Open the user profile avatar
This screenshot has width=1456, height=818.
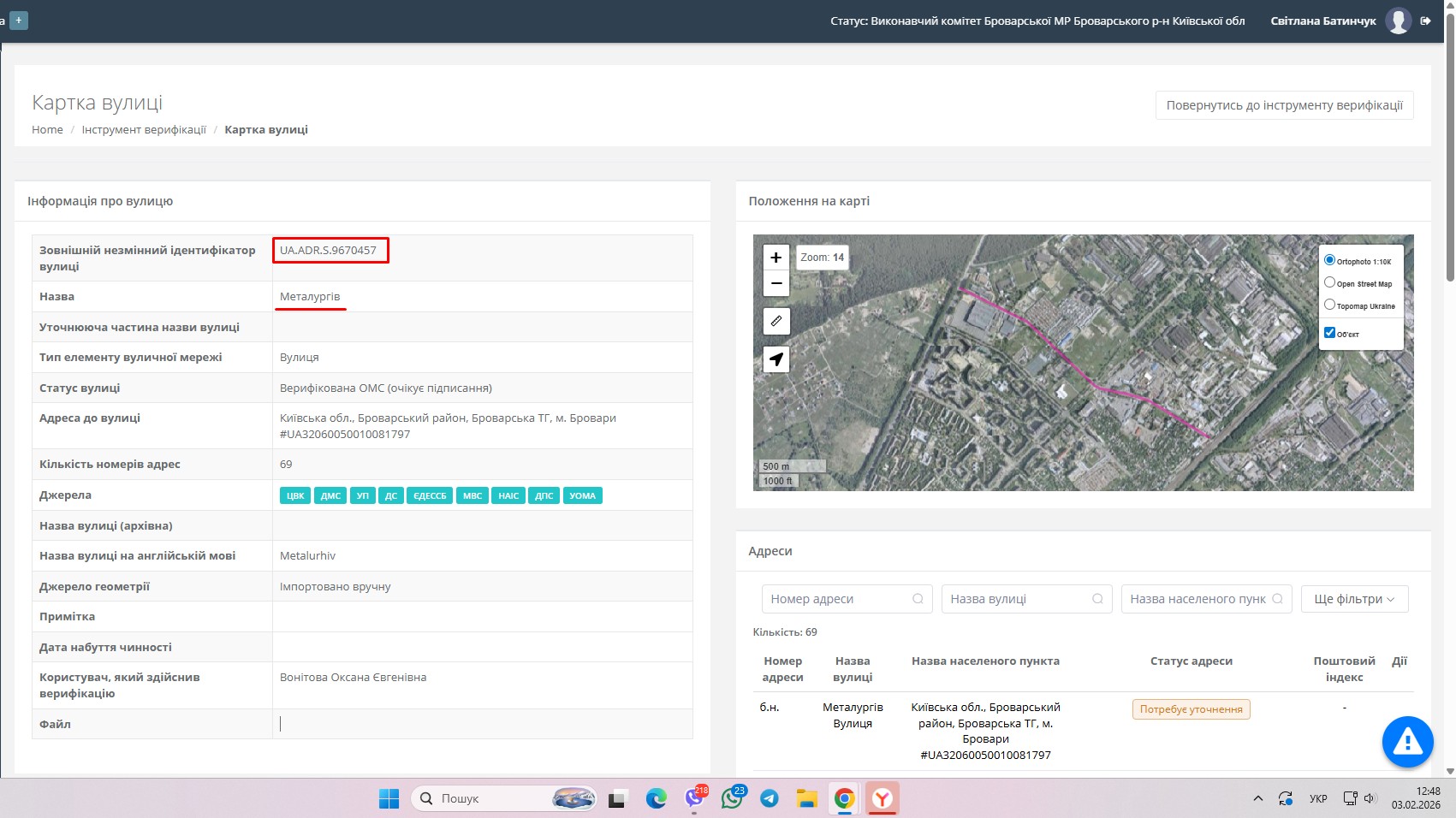(x=1398, y=21)
